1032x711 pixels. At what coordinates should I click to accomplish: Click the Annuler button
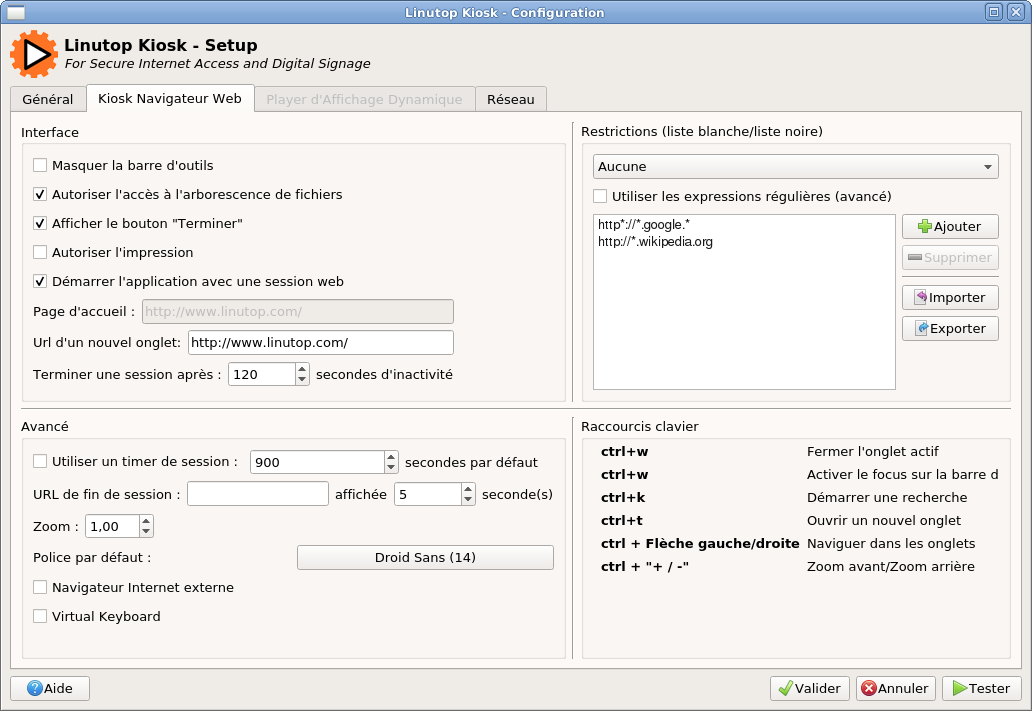click(x=896, y=688)
